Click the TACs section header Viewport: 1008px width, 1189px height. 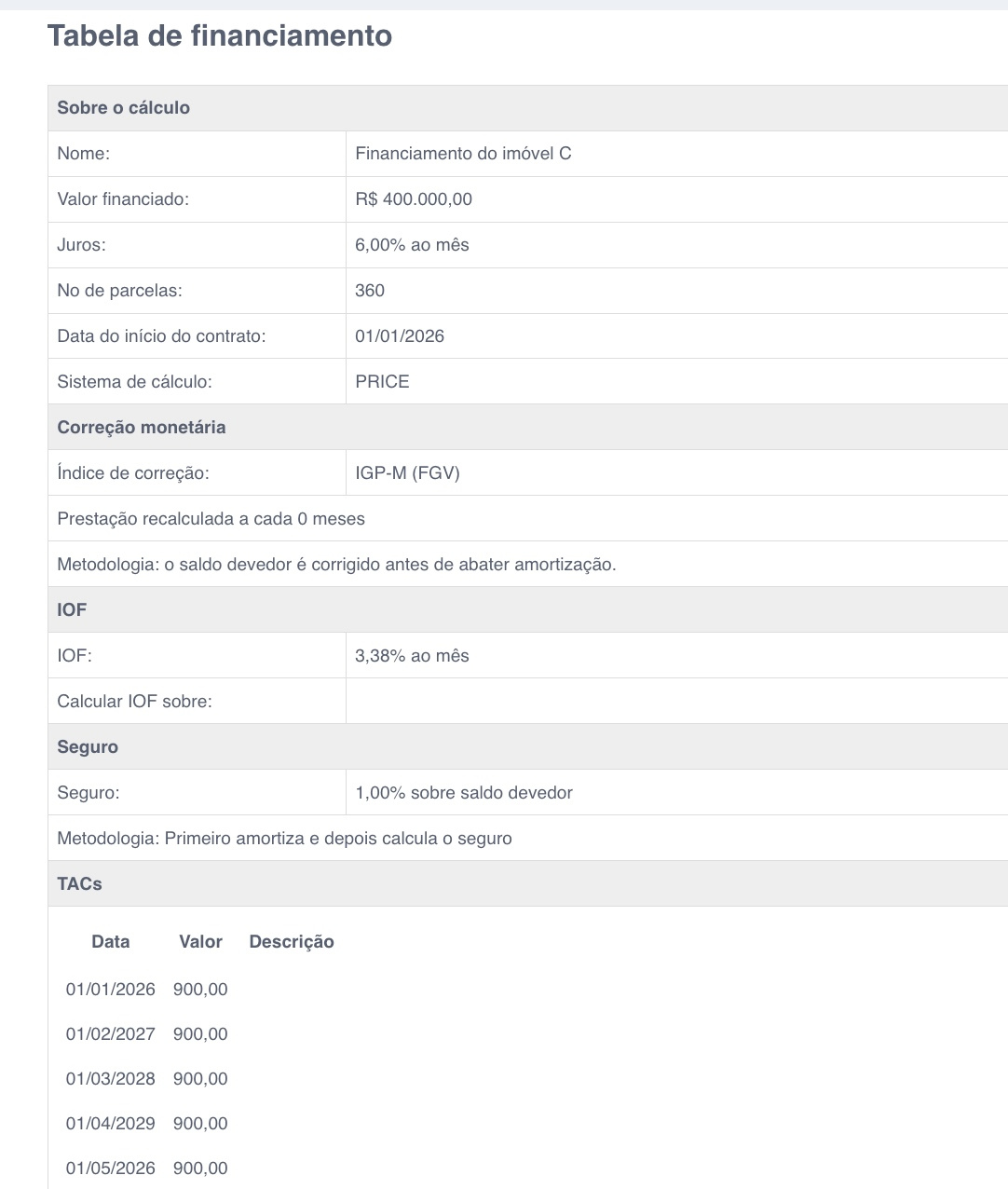(x=80, y=884)
